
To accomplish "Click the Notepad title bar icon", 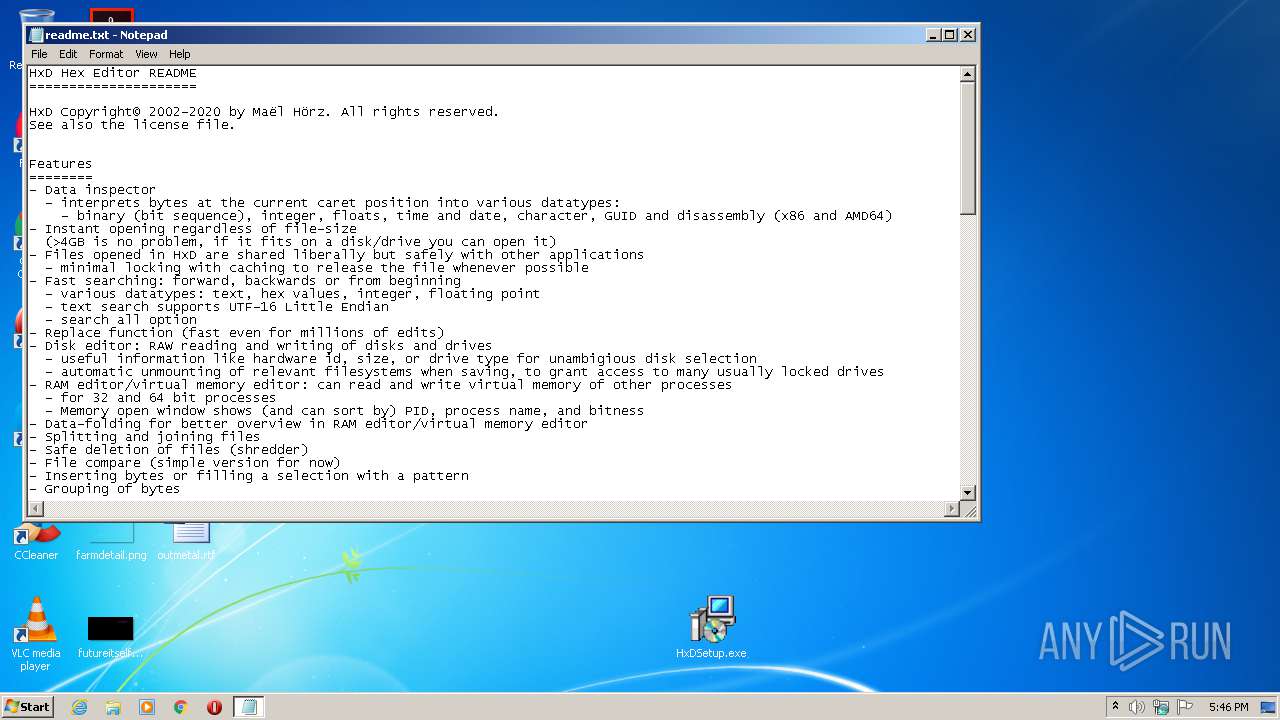I will pos(36,34).
